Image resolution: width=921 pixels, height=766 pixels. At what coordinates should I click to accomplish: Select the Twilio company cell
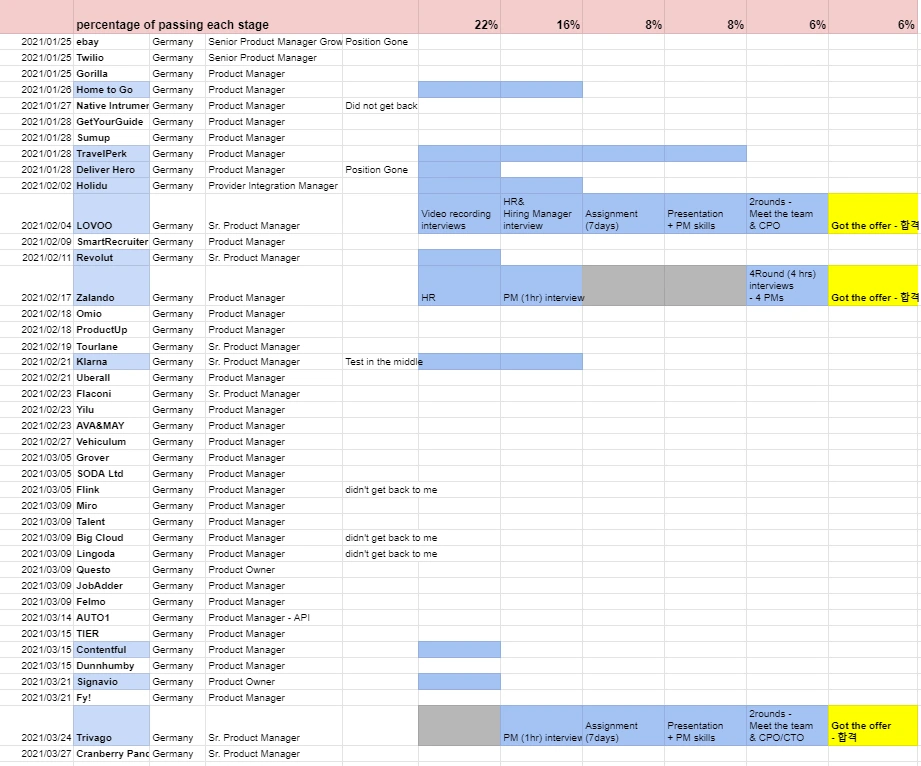pos(112,58)
